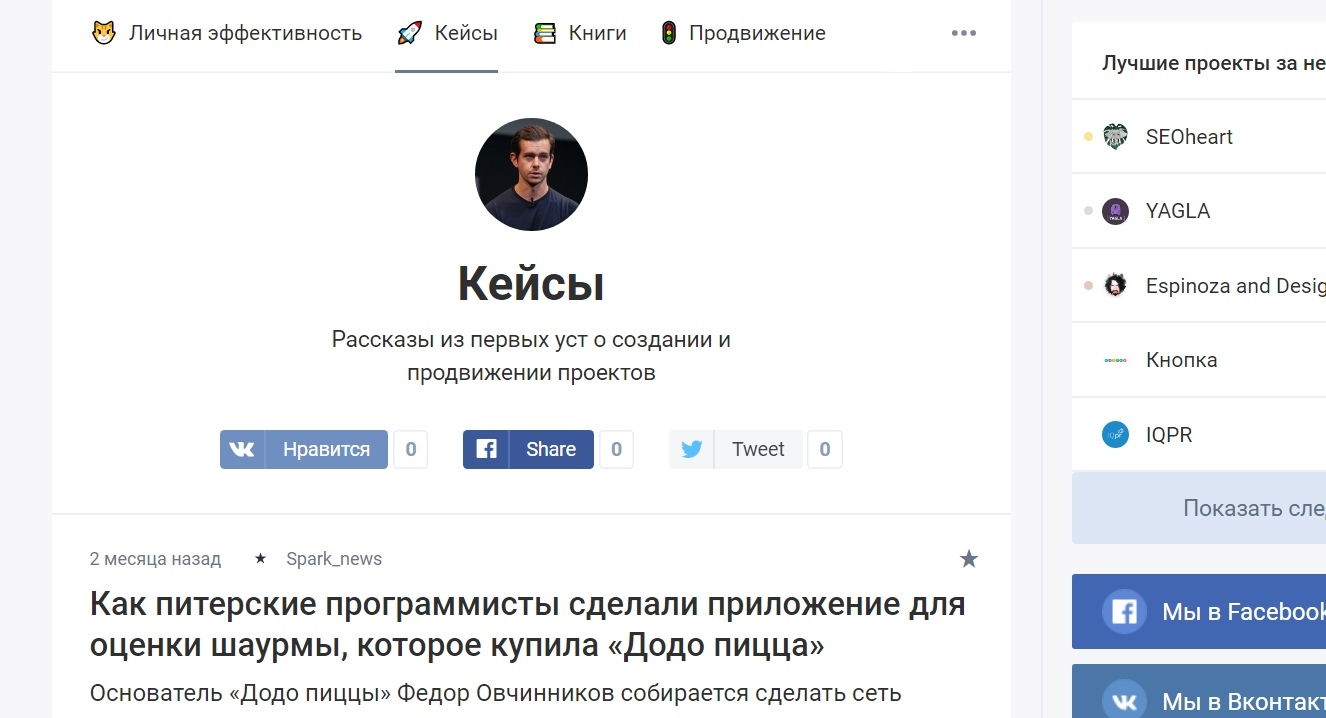1326x718 pixels.
Task: Open the Spark_news author link
Action: [333, 559]
